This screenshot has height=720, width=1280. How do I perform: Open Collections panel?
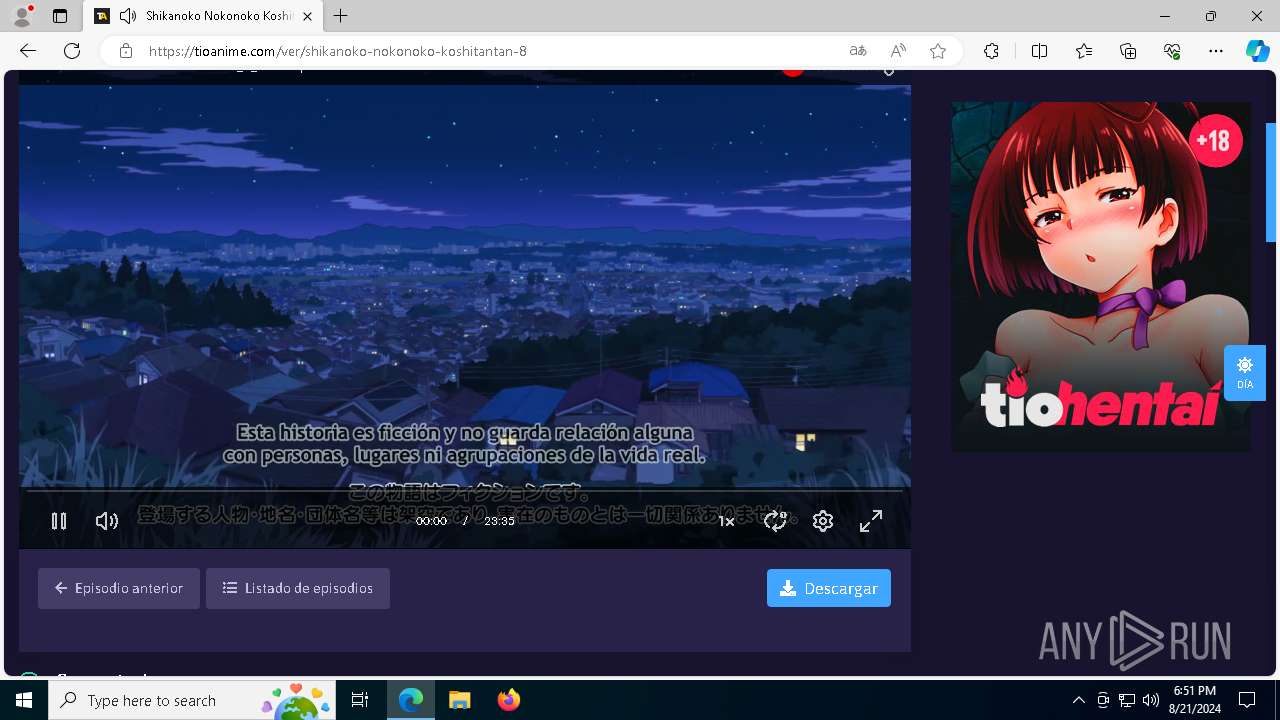tap(1128, 51)
